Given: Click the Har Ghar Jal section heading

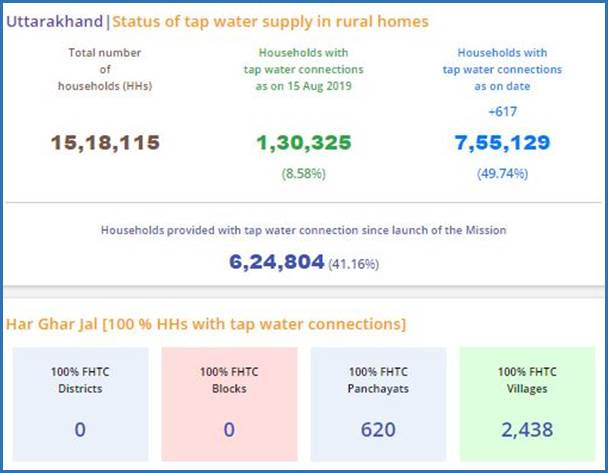Looking at the screenshot, I should (x=205, y=324).
